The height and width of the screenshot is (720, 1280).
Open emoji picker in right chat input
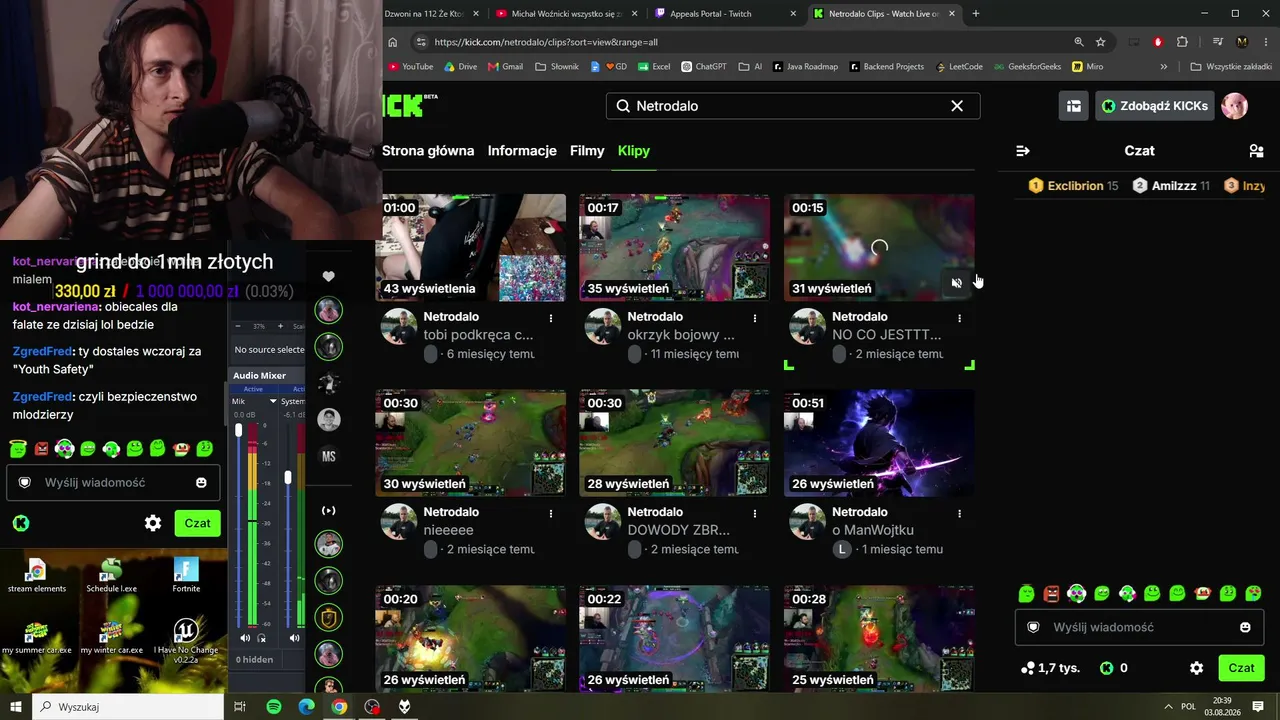(1245, 627)
